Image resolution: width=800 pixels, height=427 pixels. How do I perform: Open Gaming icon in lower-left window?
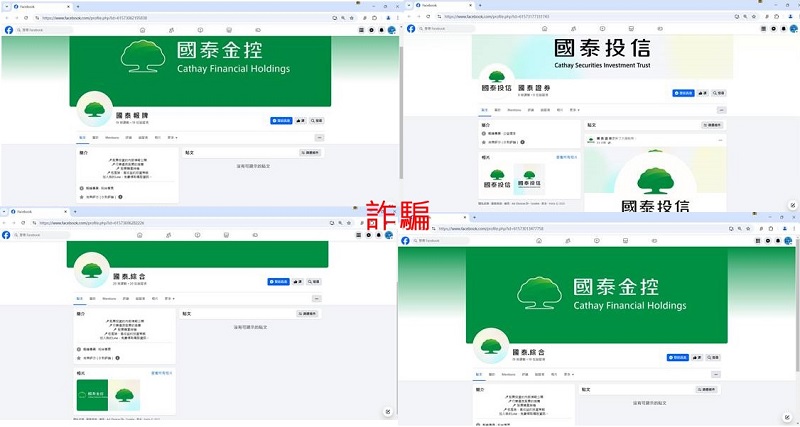click(x=255, y=235)
